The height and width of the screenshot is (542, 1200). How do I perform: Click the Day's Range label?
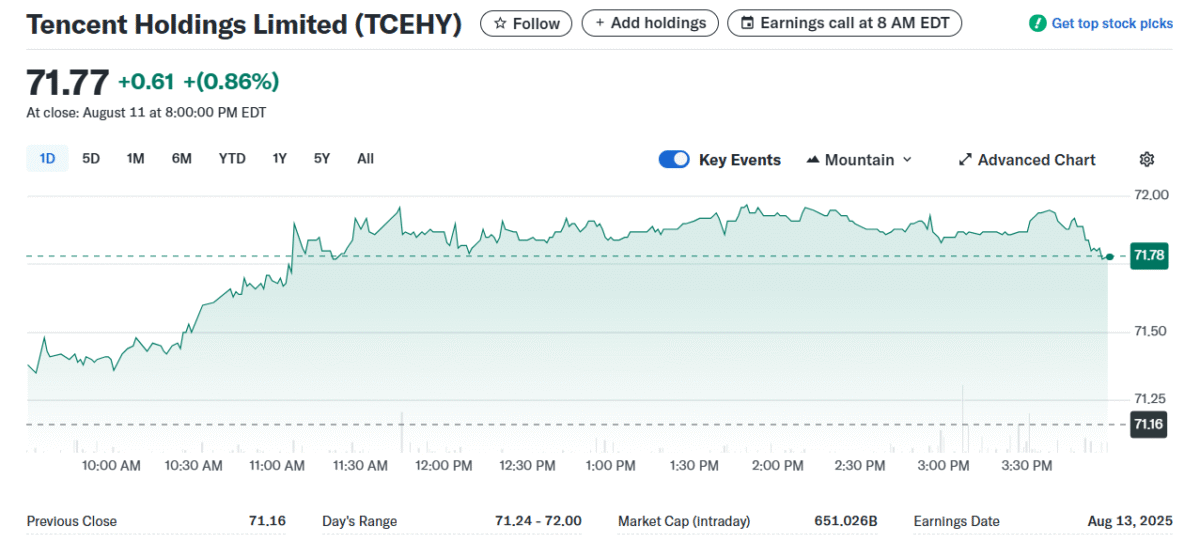[x=359, y=521]
